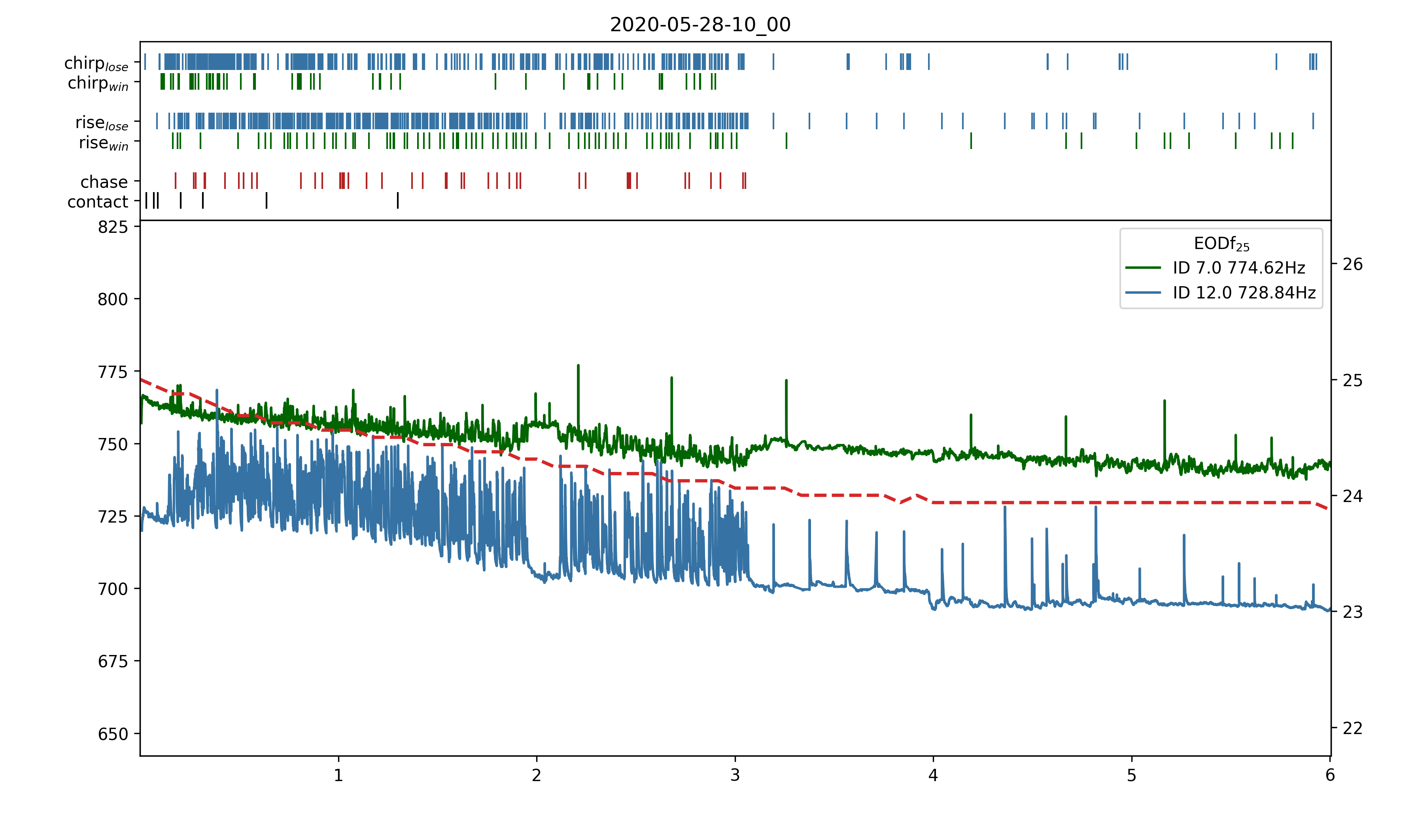Click the chase row label
This screenshot has width=1401, height=840.
tap(104, 182)
